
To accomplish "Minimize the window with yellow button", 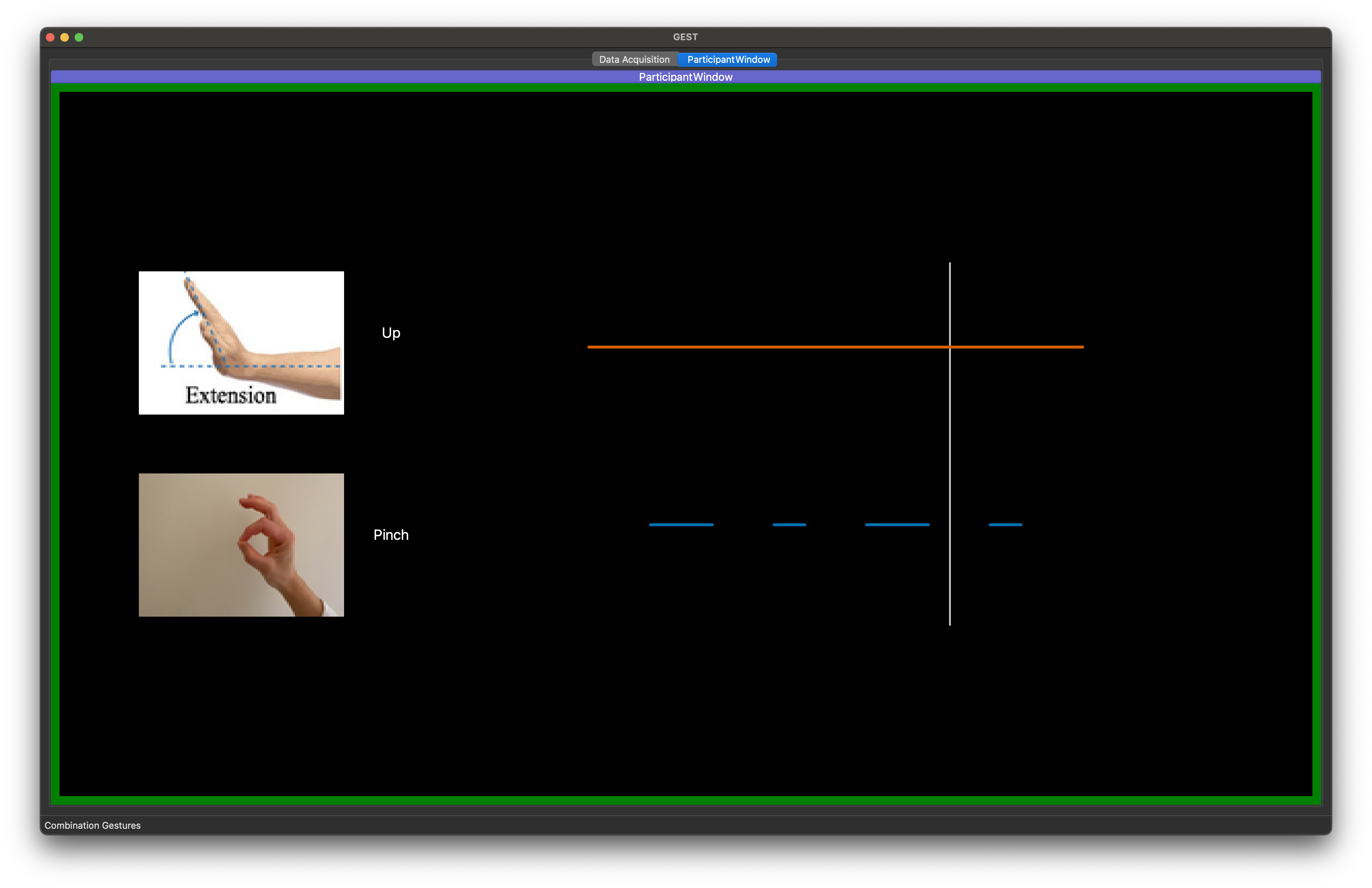I will pos(65,37).
